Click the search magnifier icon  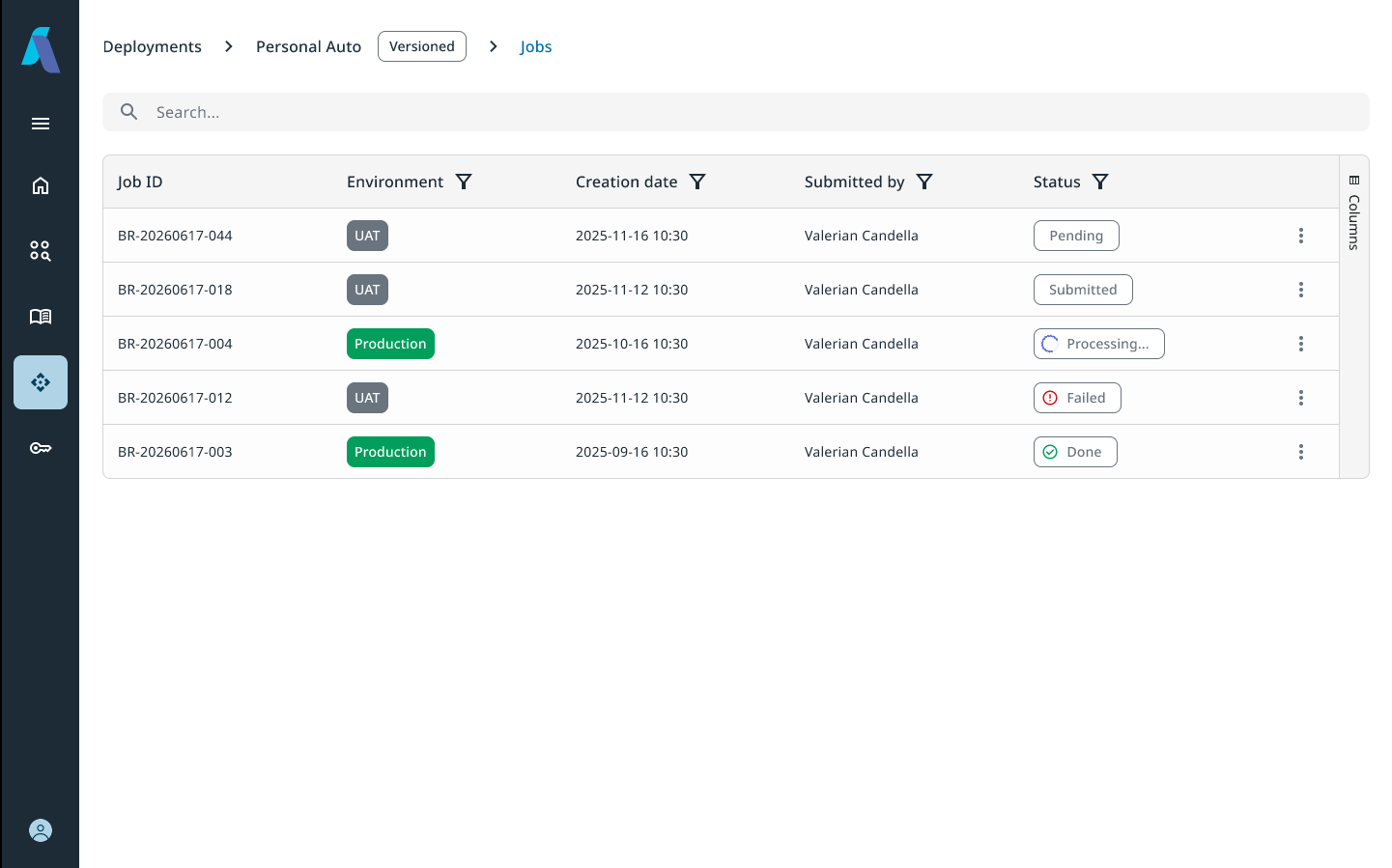click(128, 112)
